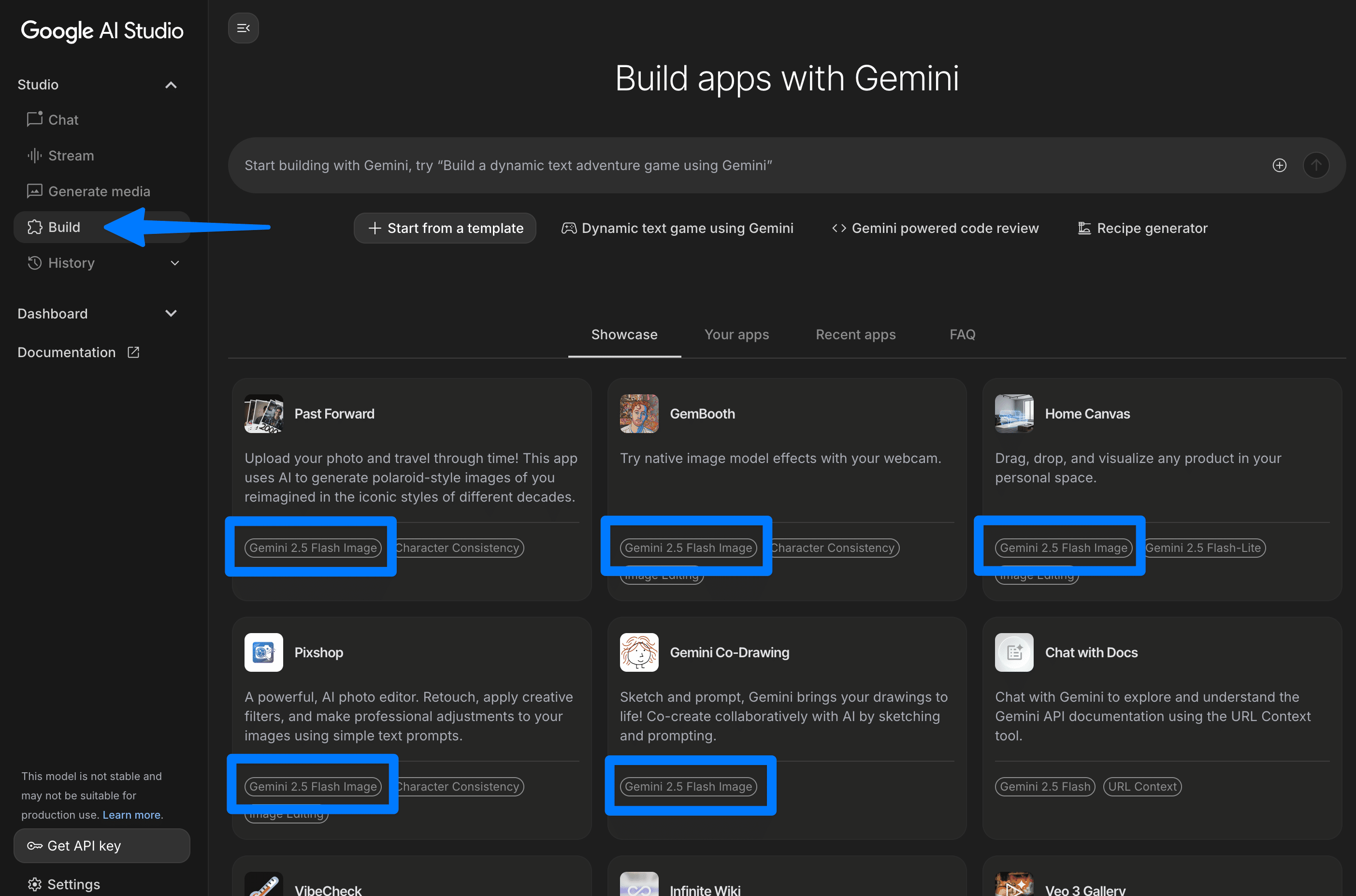Switch to the Your apps tab
This screenshot has width=1356, height=896.
pos(736,334)
